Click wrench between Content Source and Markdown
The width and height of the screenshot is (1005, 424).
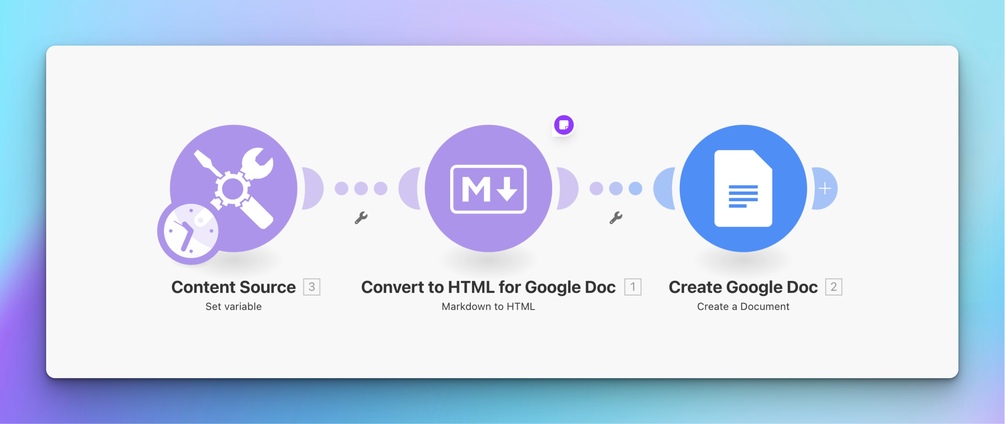361,218
